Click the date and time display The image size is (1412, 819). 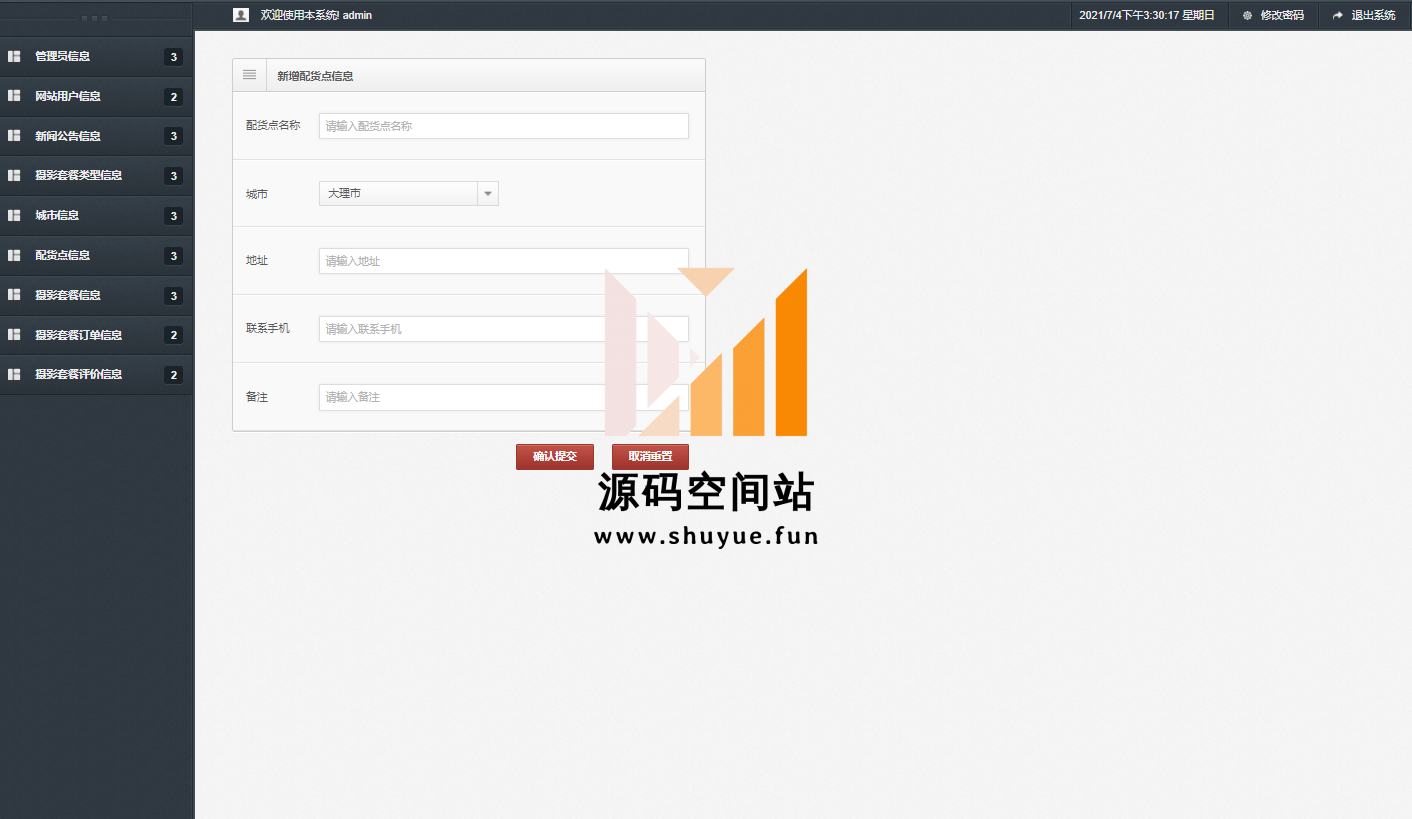[x=1147, y=15]
